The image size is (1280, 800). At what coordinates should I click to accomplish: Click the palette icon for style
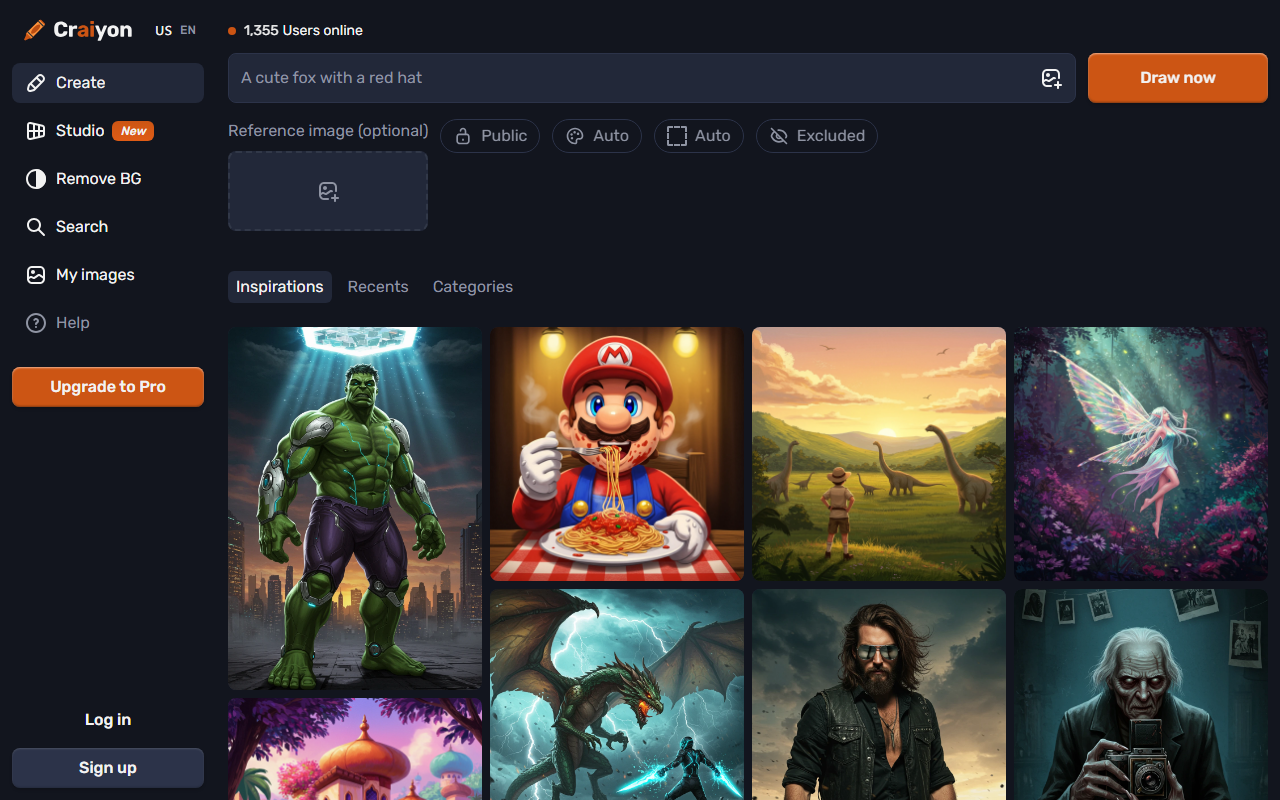tap(575, 136)
